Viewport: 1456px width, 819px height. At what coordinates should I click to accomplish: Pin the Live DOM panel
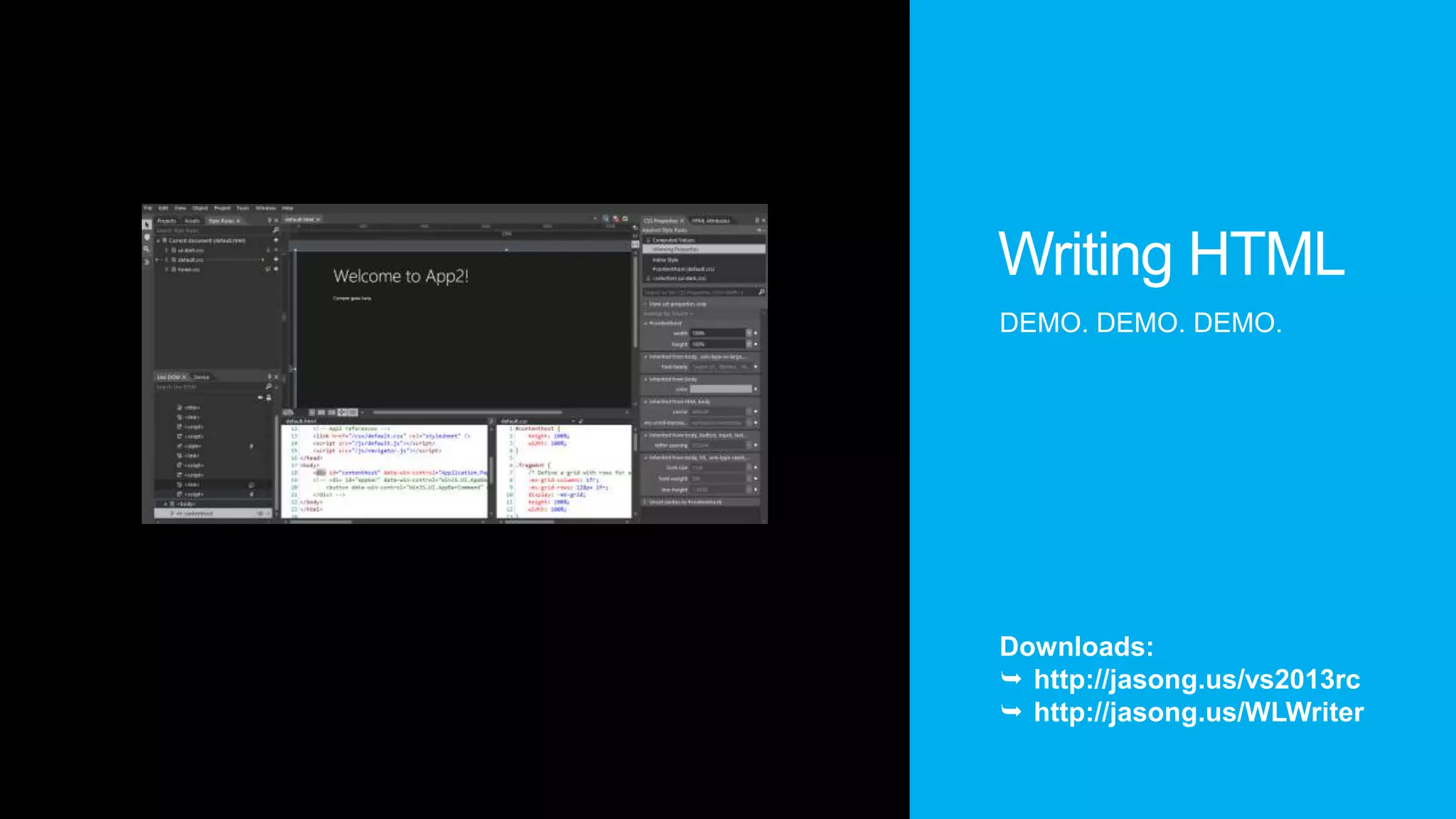pyautogui.click(x=269, y=377)
